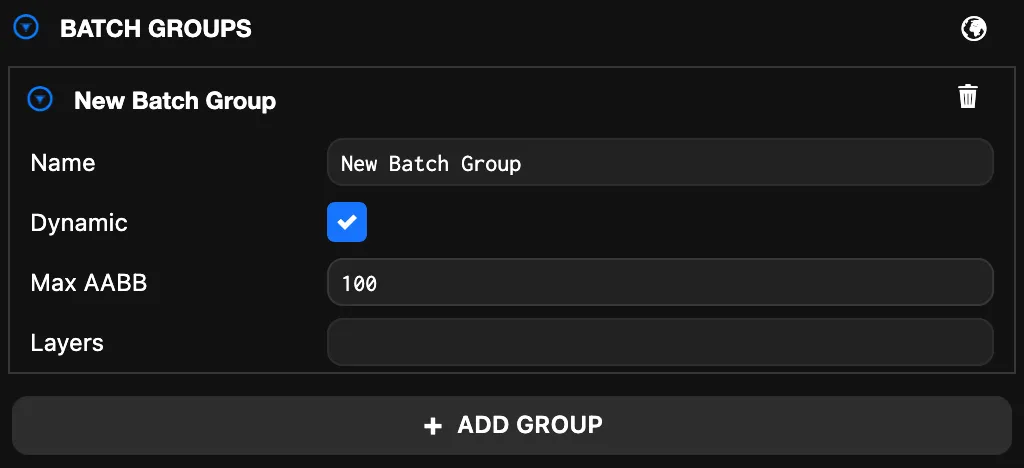Viewport: 1024px width, 468px height.
Task: Click the white checkmark in Dynamic box
Action: pos(347,222)
